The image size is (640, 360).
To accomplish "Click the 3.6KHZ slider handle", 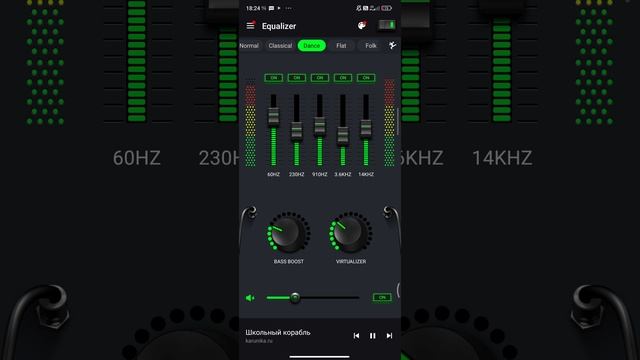I will [x=343, y=136].
